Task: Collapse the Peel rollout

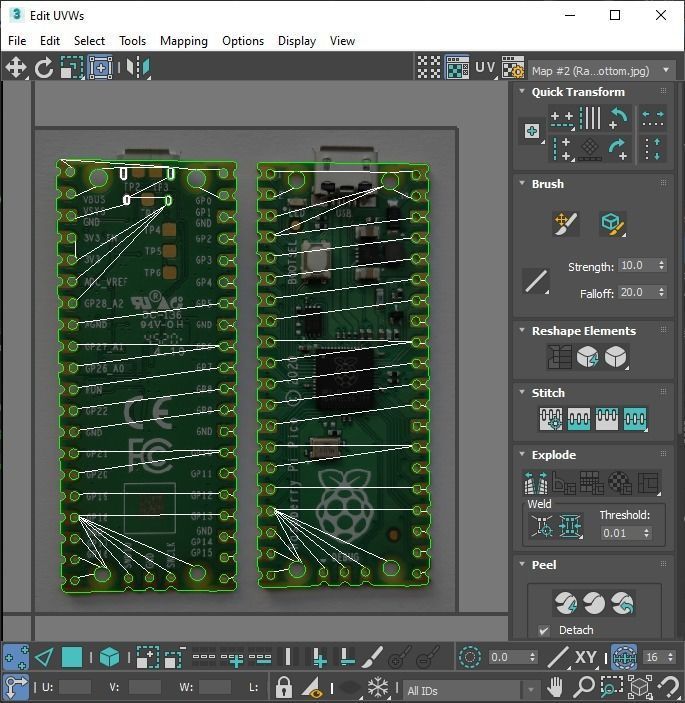Action: pos(522,564)
